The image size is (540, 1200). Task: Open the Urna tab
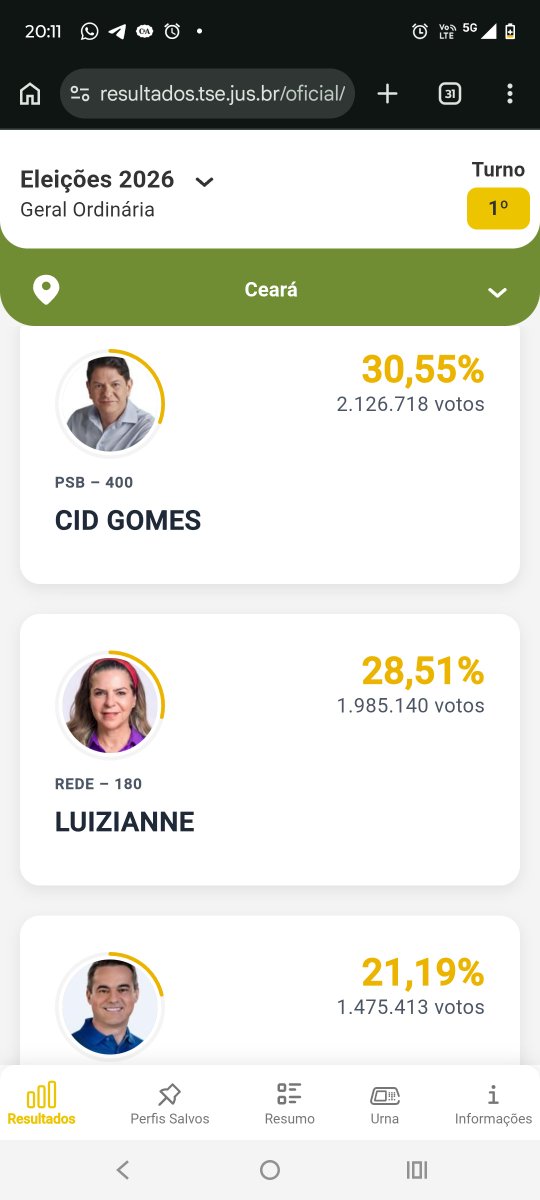385,1103
